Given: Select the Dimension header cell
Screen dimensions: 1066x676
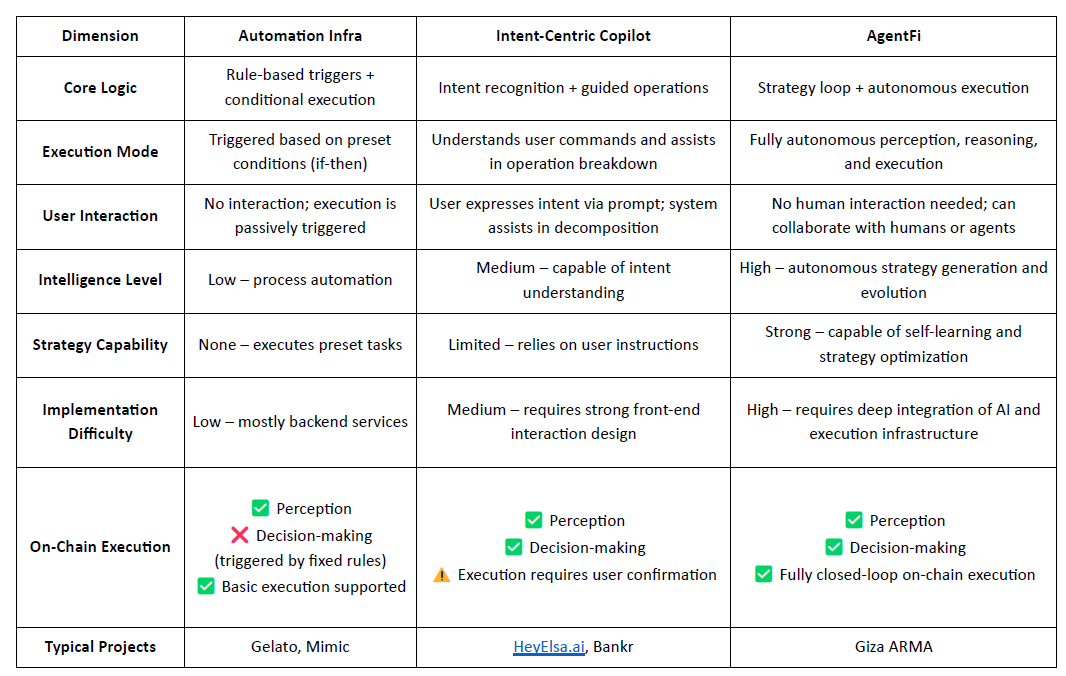Looking at the screenshot, I should coord(100,36).
